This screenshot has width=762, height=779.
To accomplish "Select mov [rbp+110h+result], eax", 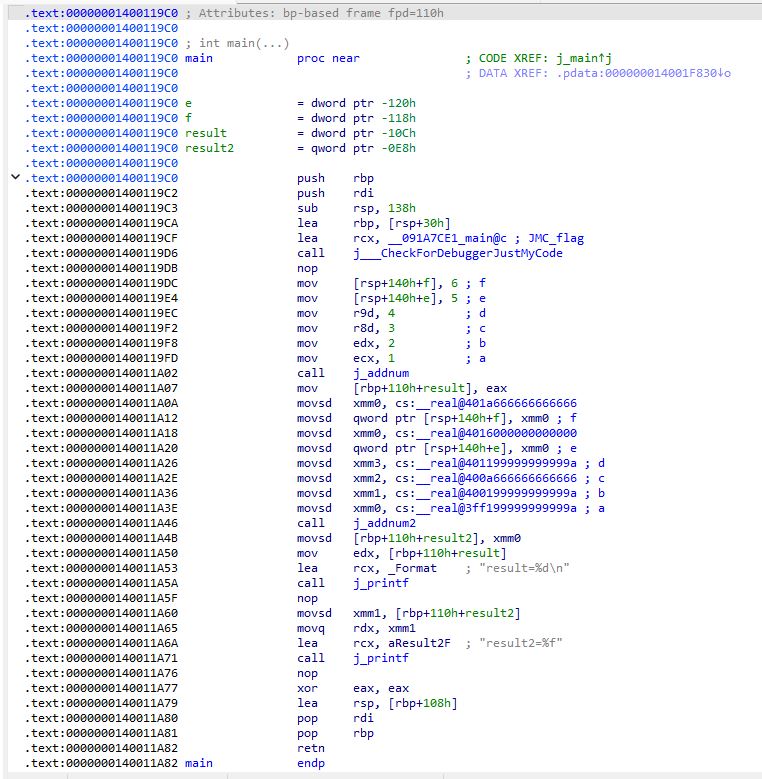I will 402,389.
